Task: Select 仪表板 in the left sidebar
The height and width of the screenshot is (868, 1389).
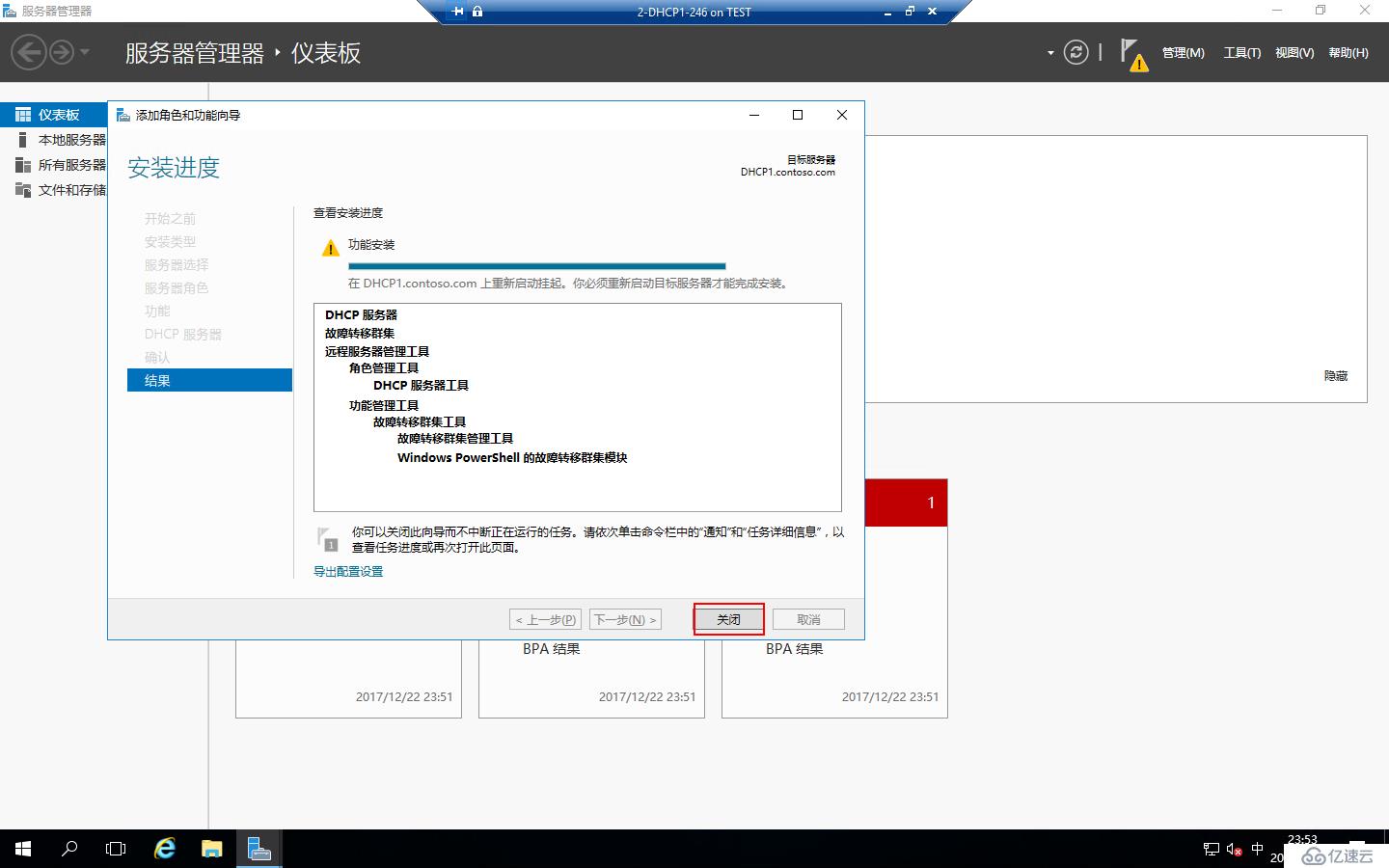Action: point(54,115)
